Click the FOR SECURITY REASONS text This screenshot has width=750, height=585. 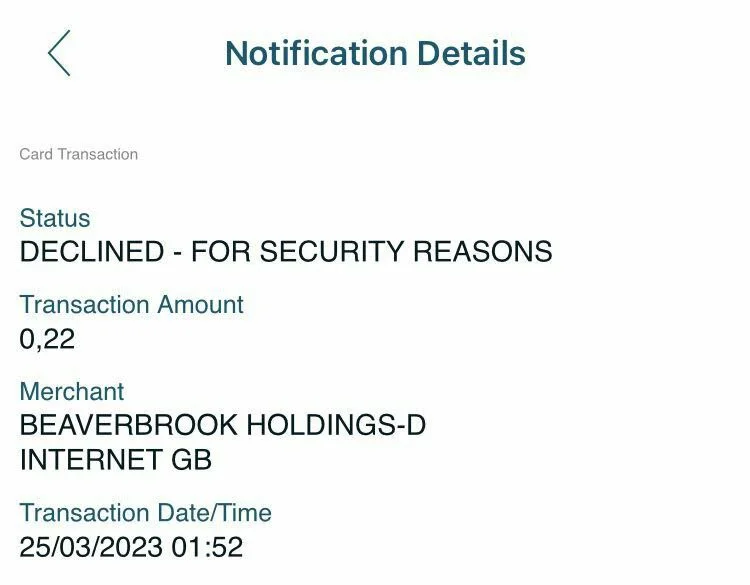click(371, 251)
